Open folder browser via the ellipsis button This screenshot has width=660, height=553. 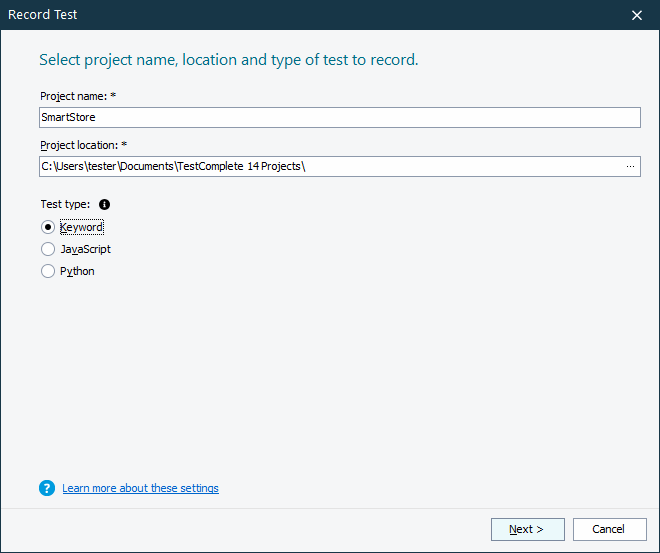click(630, 166)
